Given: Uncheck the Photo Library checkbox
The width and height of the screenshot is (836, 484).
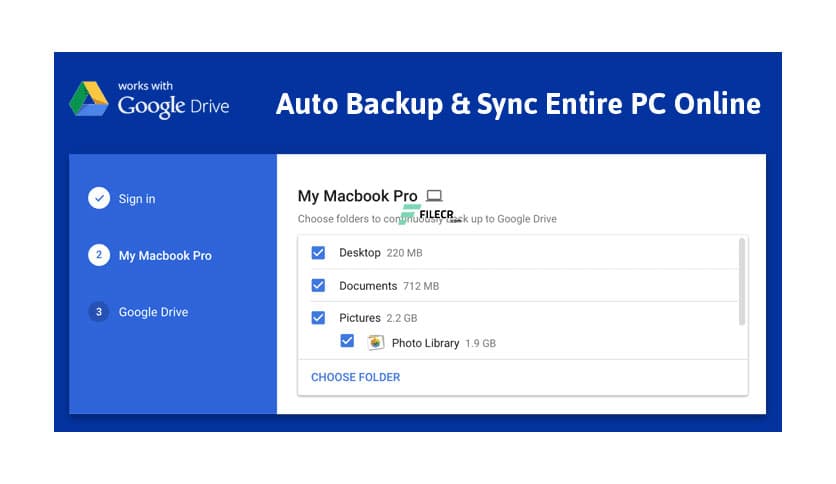Looking at the screenshot, I should point(347,341).
